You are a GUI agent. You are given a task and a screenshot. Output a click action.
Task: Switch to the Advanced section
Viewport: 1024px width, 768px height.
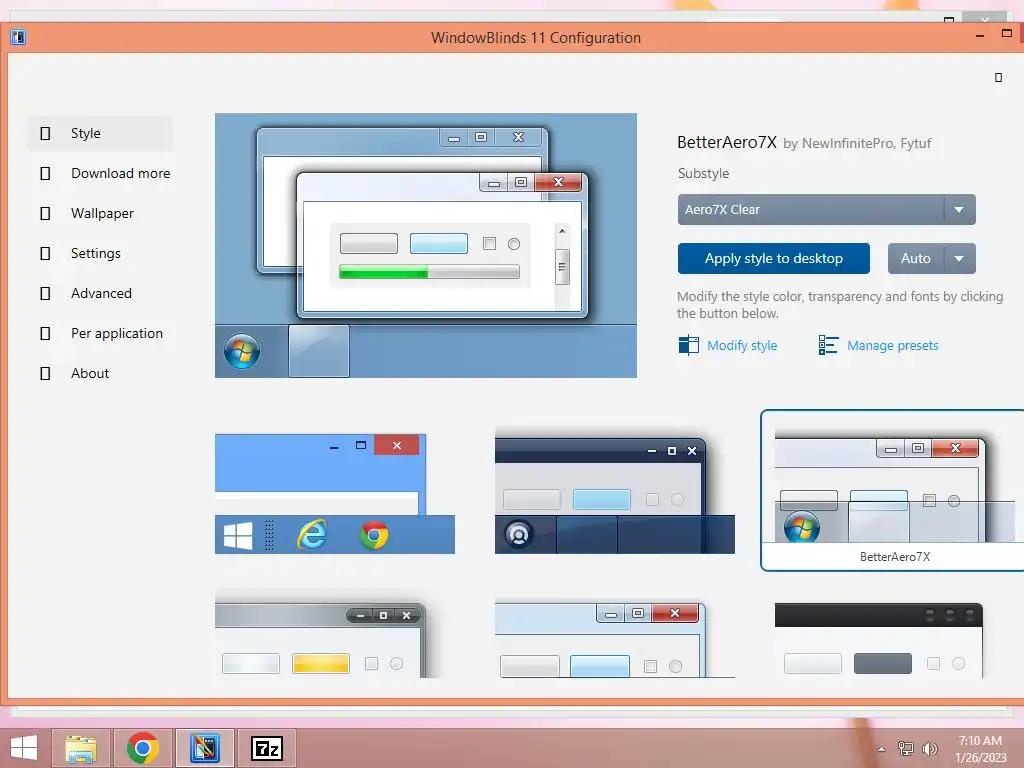point(100,293)
